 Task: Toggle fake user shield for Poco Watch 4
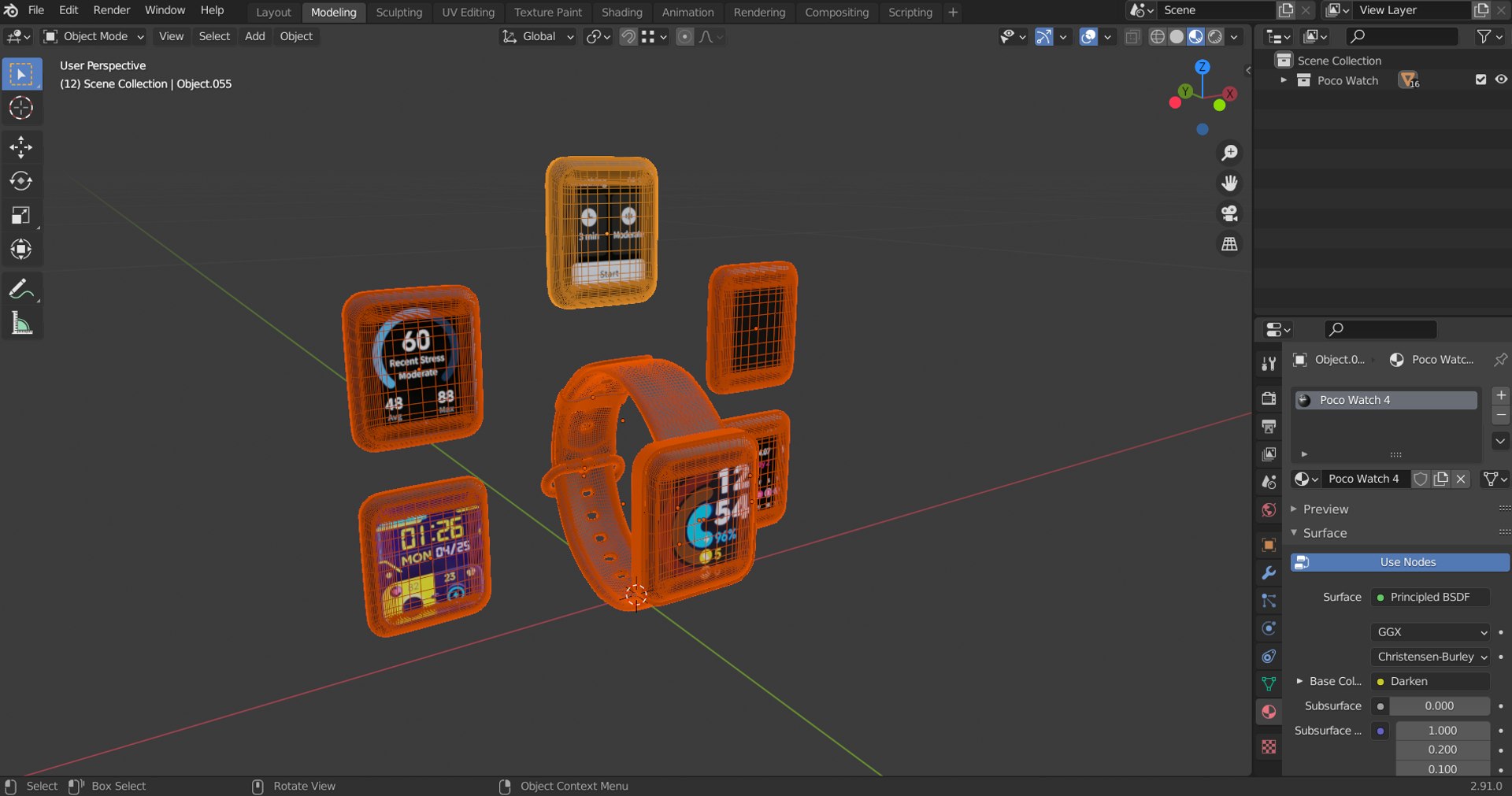[x=1421, y=479]
